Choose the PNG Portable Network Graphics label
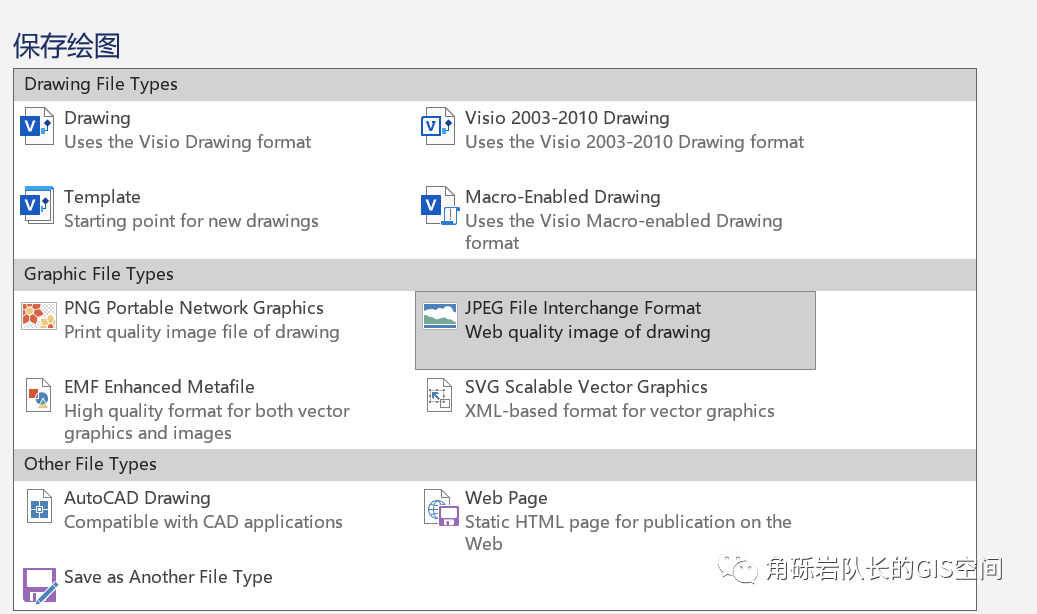Image resolution: width=1037 pixels, height=614 pixels. click(194, 308)
